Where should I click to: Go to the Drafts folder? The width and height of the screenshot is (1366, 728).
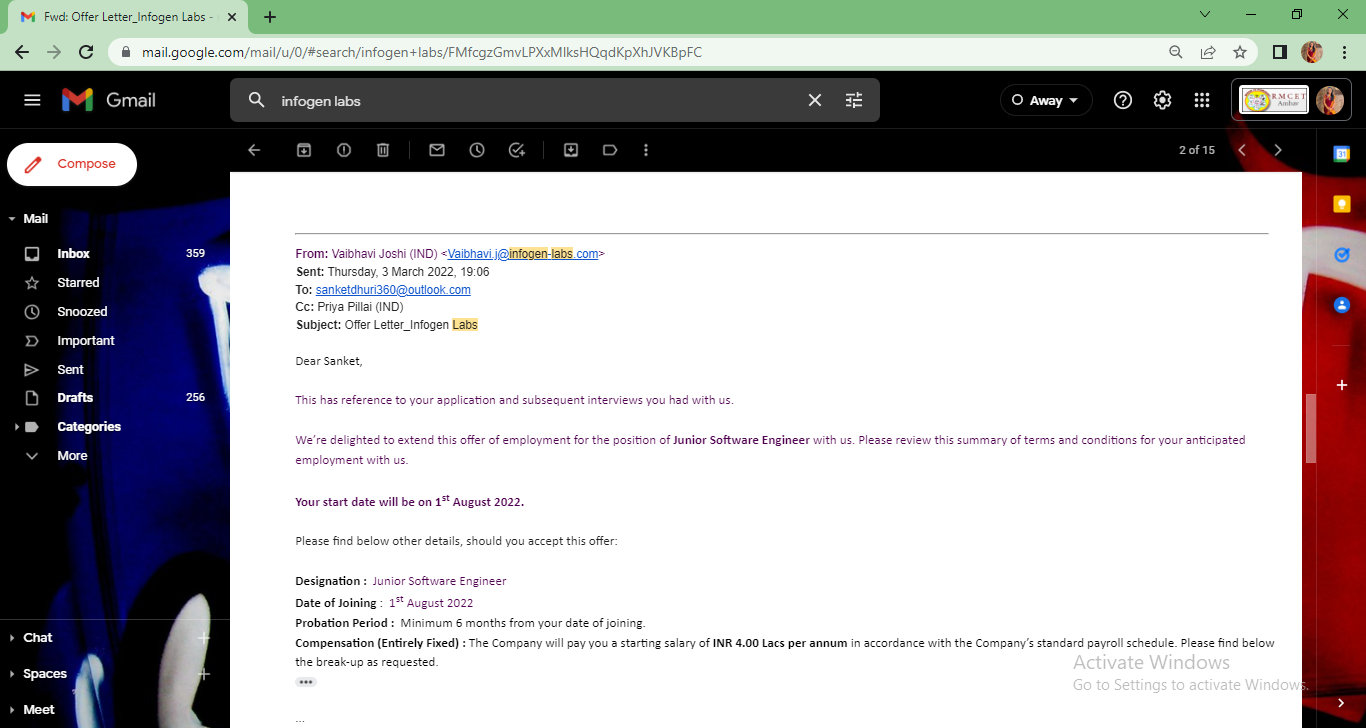[75, 398]
